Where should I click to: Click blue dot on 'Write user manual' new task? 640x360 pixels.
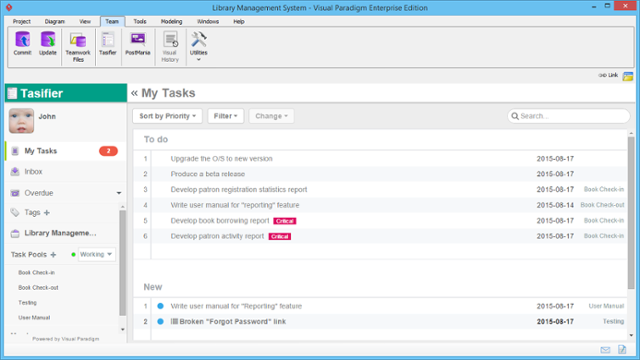(160, 306)
